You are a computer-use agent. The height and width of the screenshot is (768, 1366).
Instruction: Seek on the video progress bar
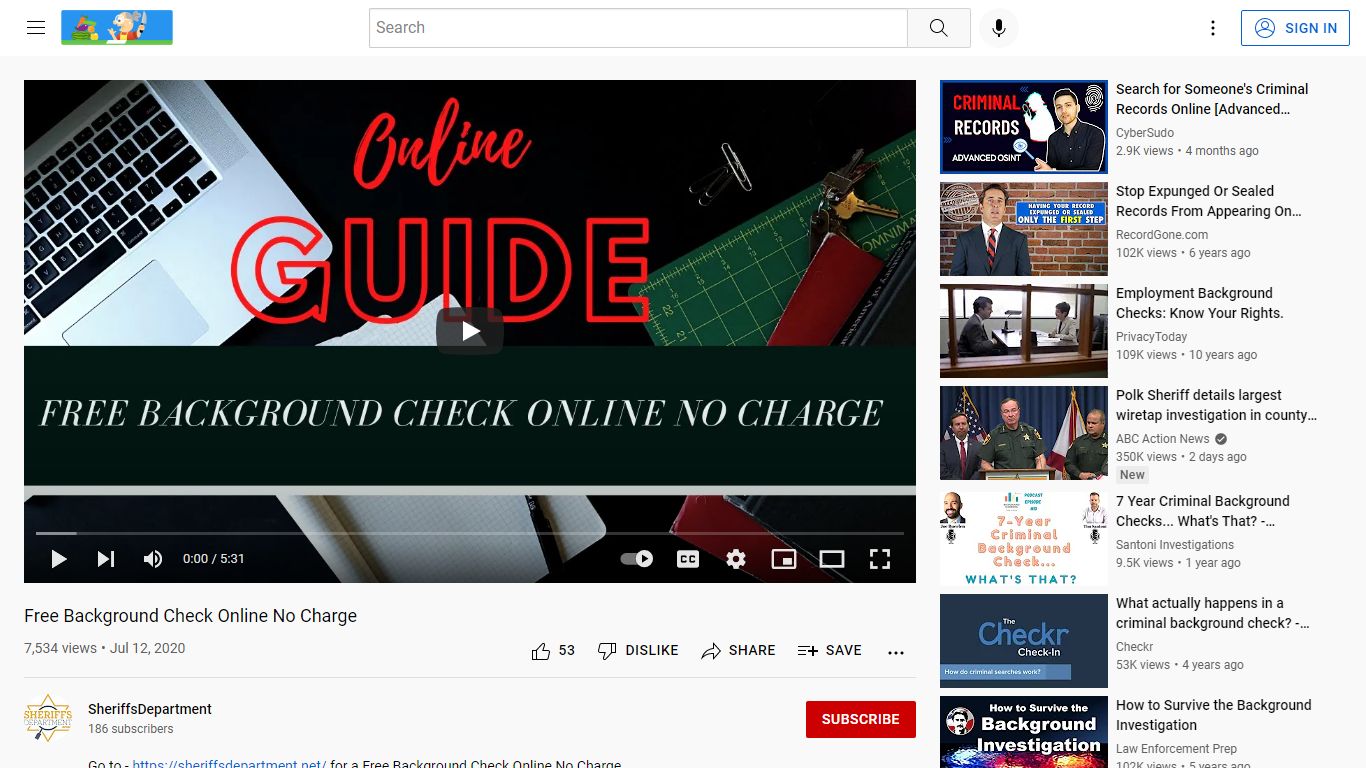tap(470, 533)
